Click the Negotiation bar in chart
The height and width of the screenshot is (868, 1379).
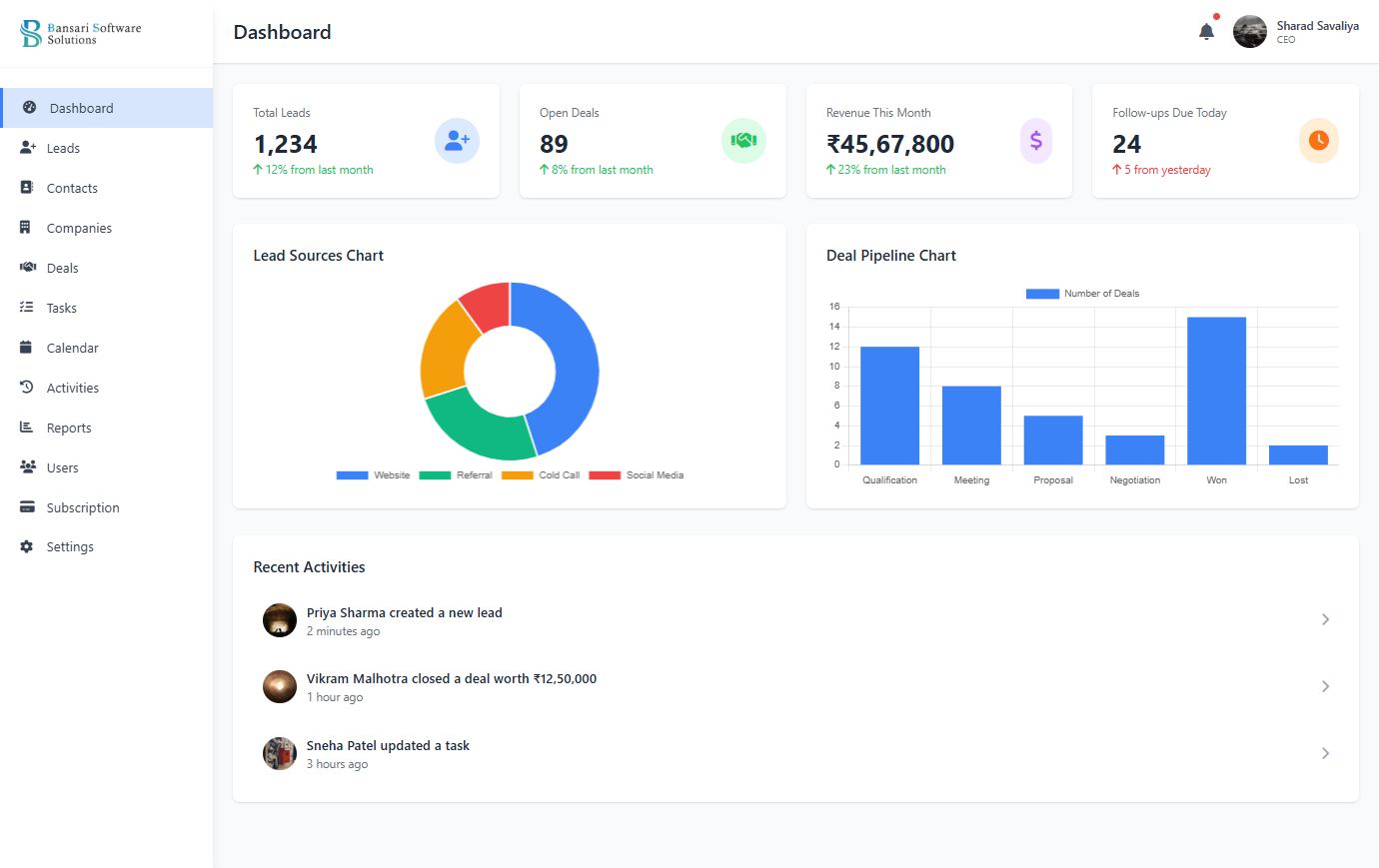[x=1135, y=450]
